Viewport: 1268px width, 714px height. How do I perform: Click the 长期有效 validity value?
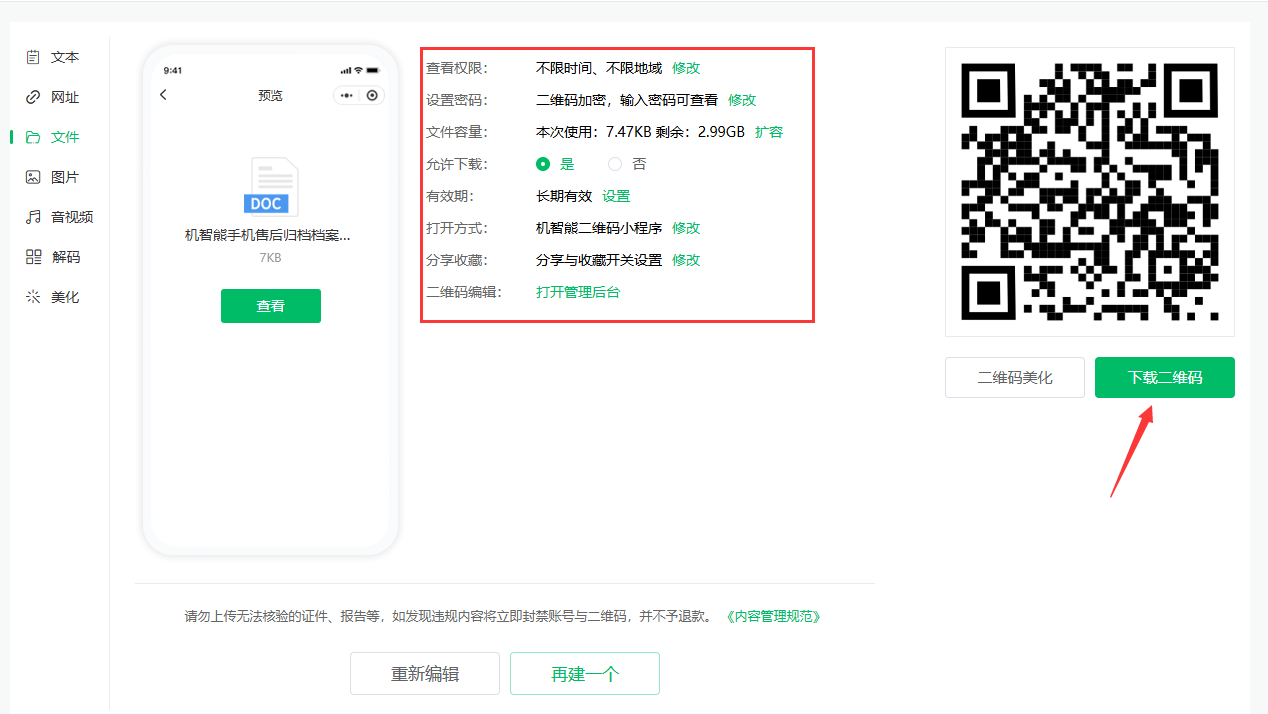tap(564, 196)
